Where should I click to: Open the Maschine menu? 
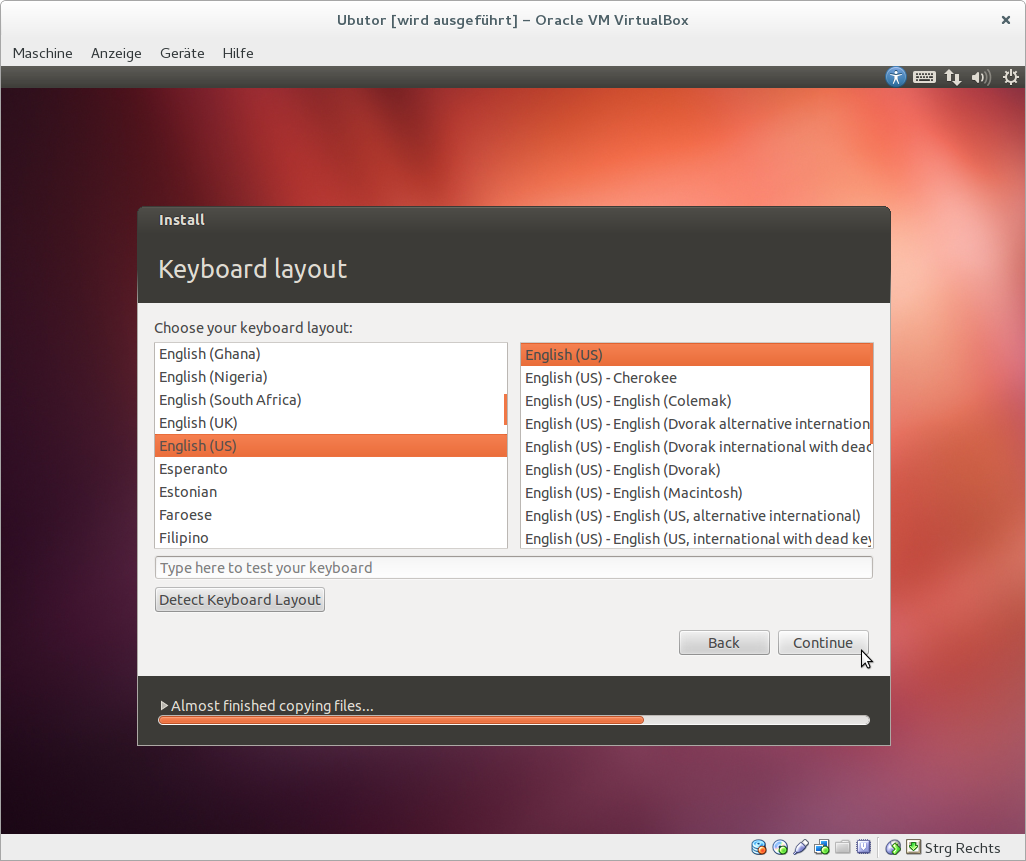[x=42, y=53]
